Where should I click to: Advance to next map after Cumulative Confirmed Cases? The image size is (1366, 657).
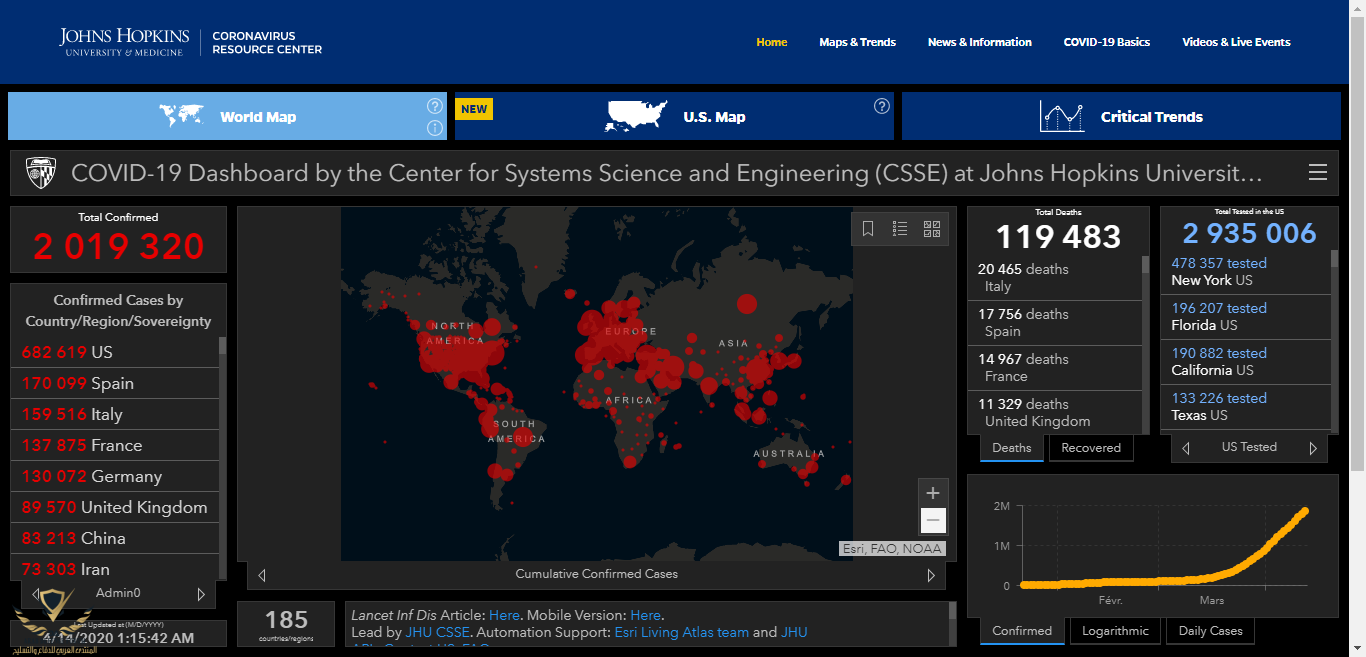pos(931,575)
